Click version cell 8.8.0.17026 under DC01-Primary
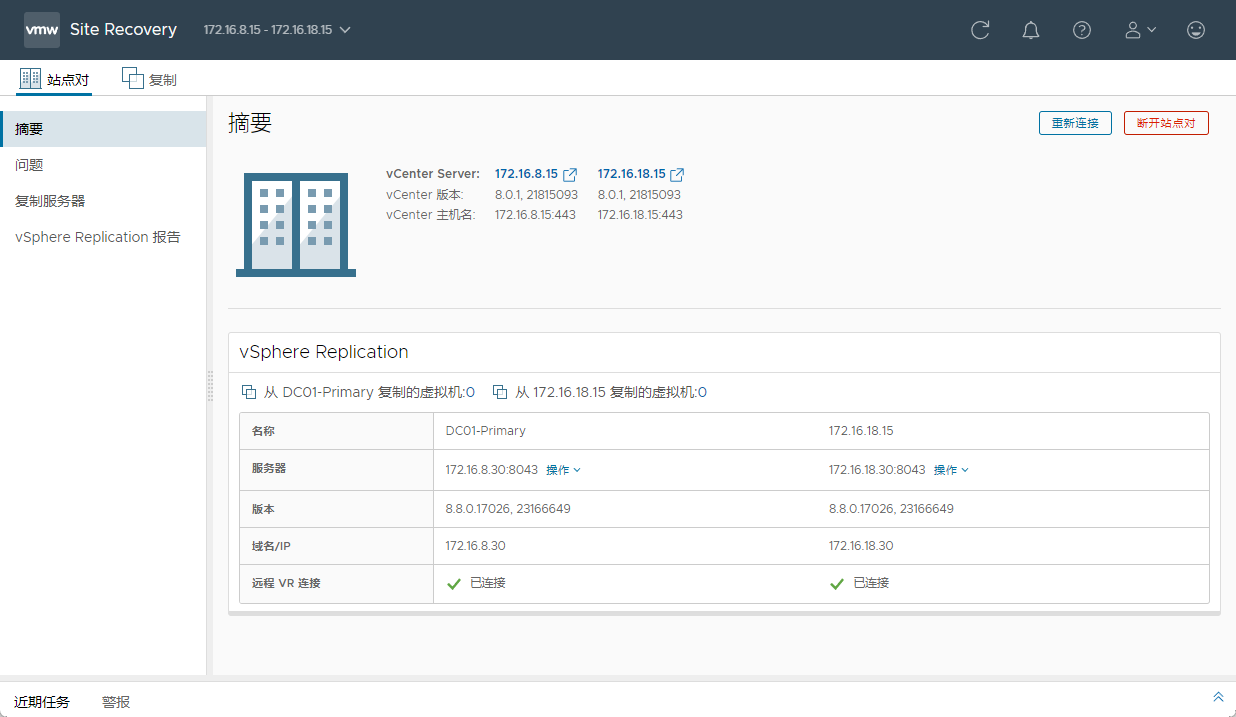The image size is (1236, 717). pos(508,508)
